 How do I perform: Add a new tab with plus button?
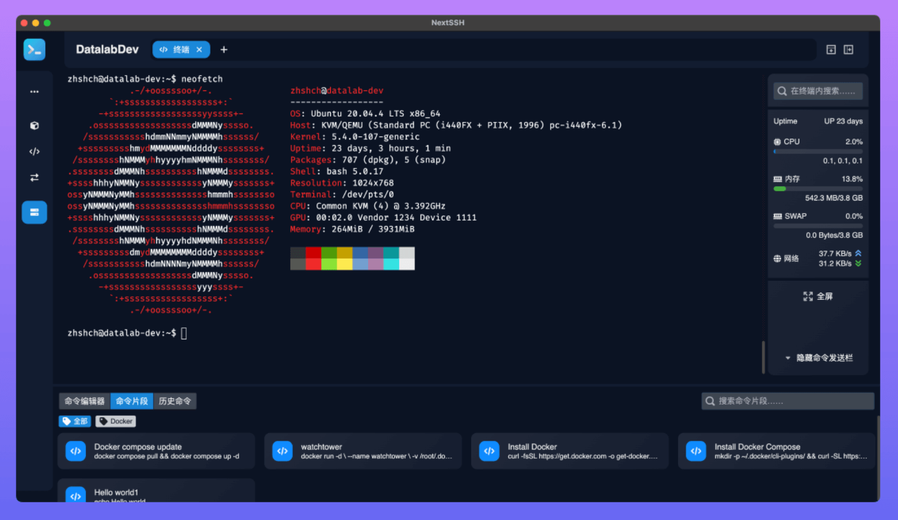point(224,49)
